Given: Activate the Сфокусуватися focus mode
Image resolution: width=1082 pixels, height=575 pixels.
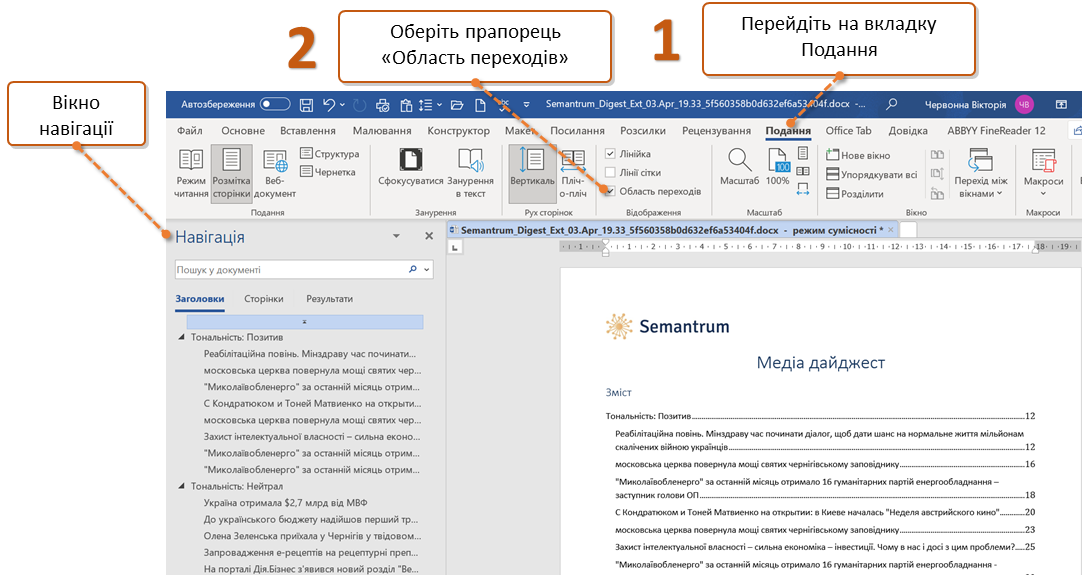Looking at the screenshot, I should click(411, 168).
